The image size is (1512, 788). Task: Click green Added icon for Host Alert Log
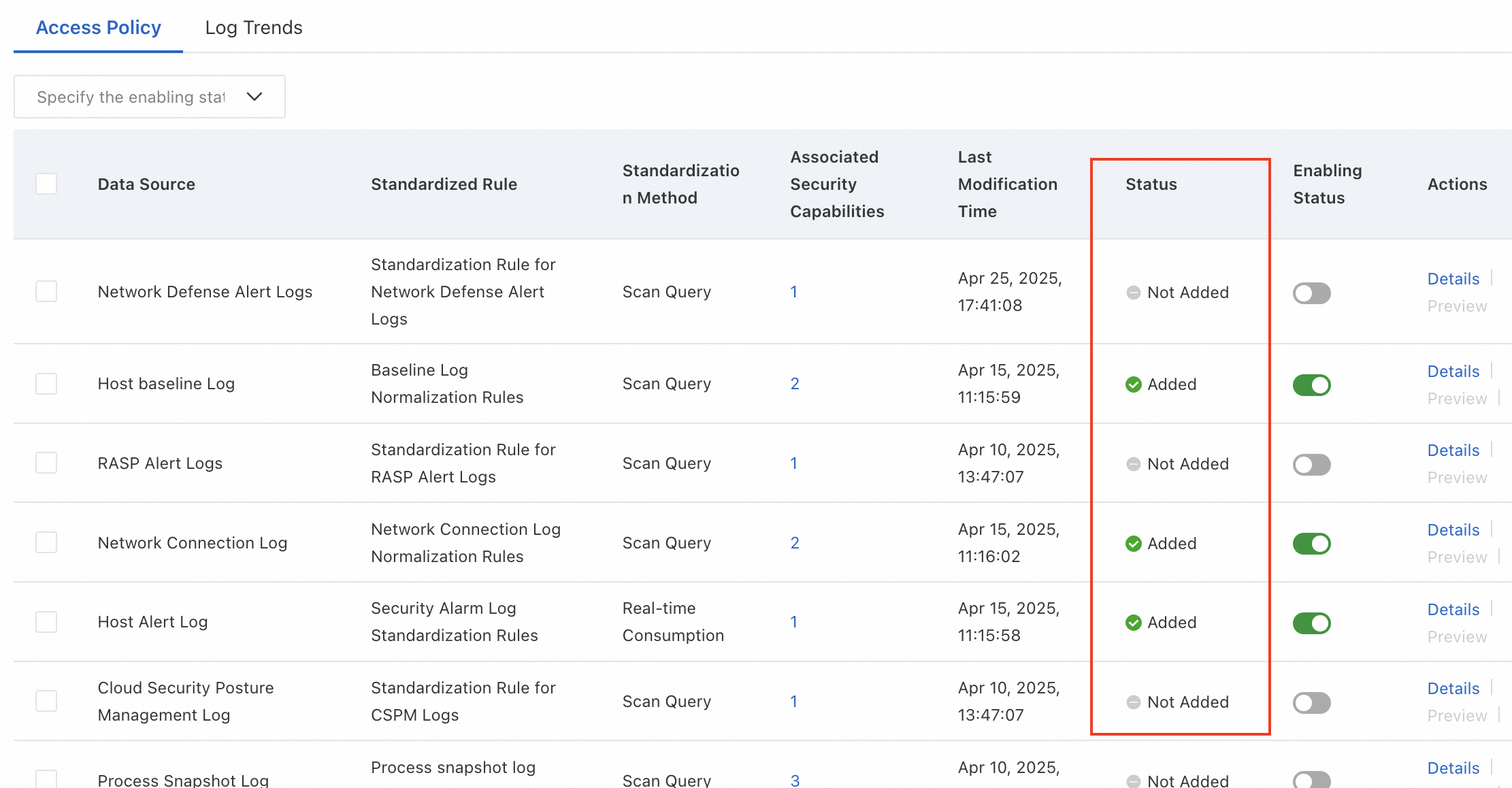tap(1133, 623)
